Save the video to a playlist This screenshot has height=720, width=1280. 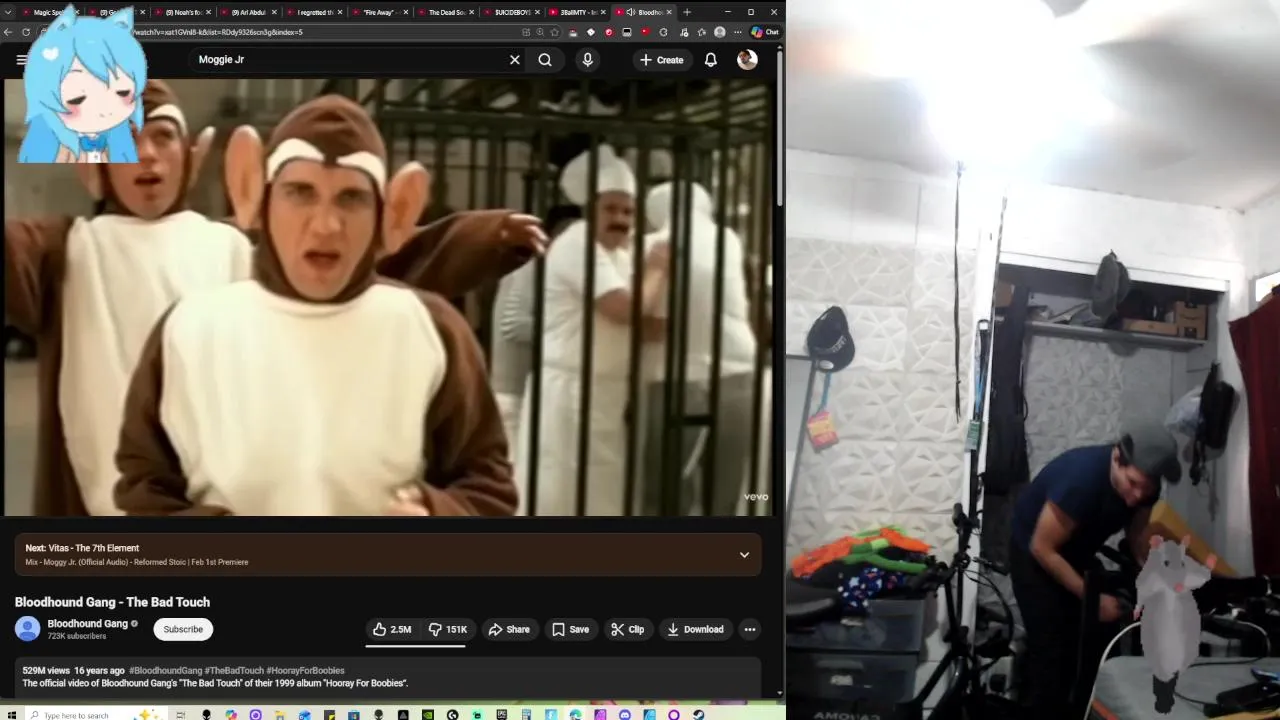(x=570, y=629)
